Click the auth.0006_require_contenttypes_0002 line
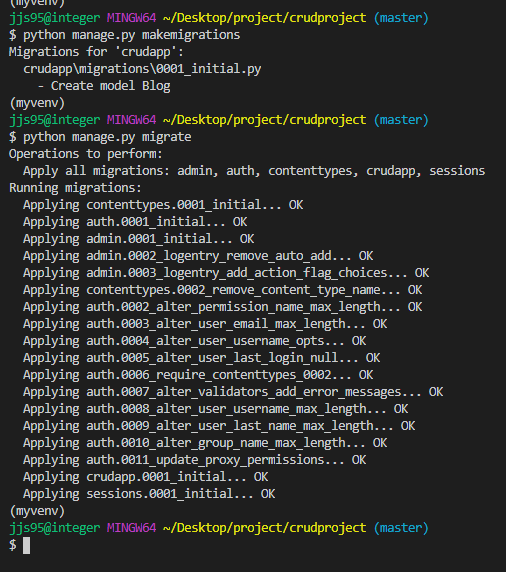 pyautogui.click(x=198, y=375)
